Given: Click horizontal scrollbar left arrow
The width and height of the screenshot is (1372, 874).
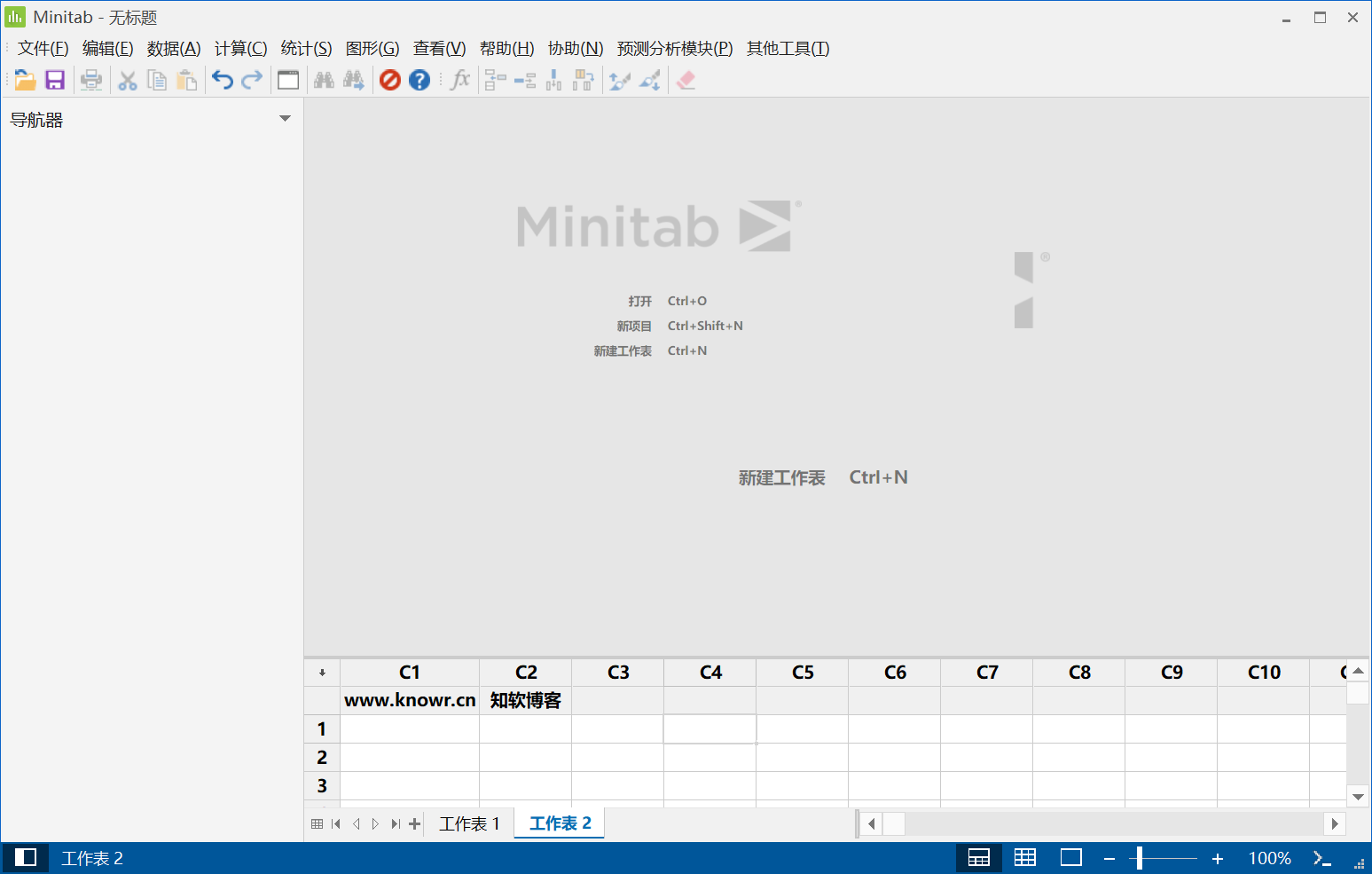Looking at the screenshot, I should point(872,824).
